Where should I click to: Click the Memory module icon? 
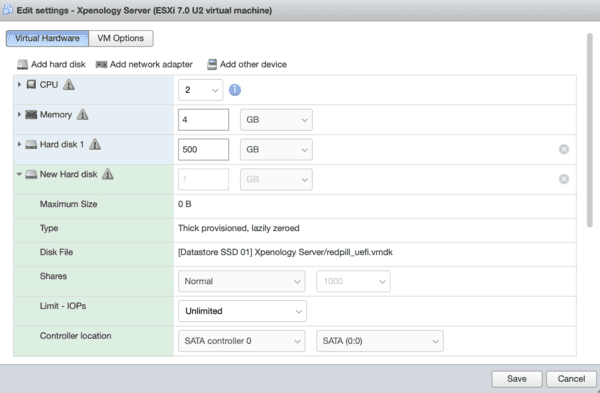pos(31,114)
